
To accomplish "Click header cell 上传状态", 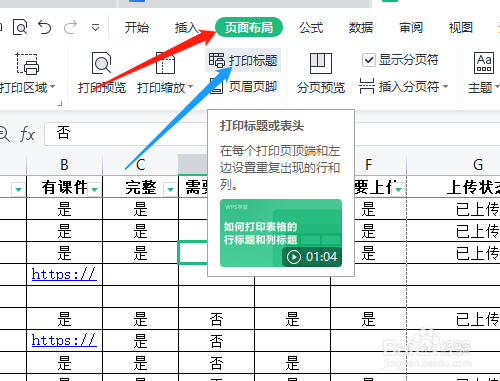I will pyautogui.click(x=473, y=187).
